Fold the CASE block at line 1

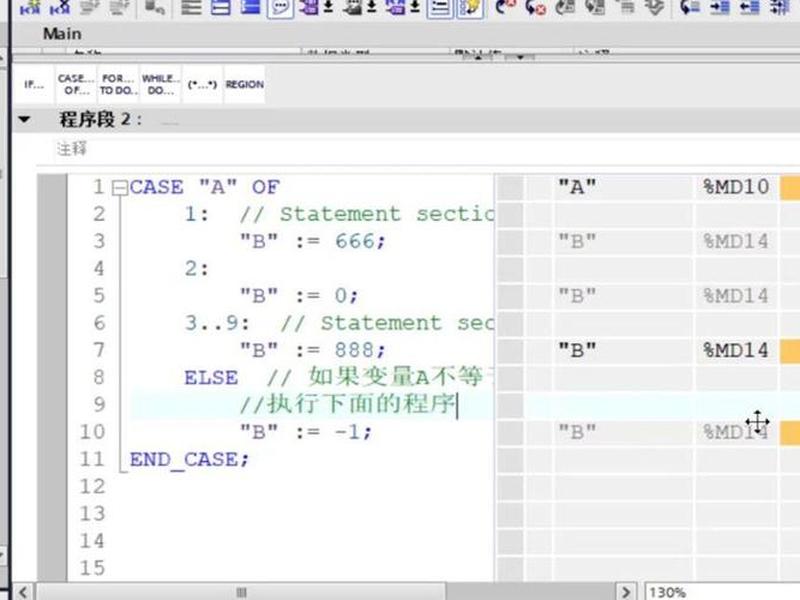coord(119,188)
